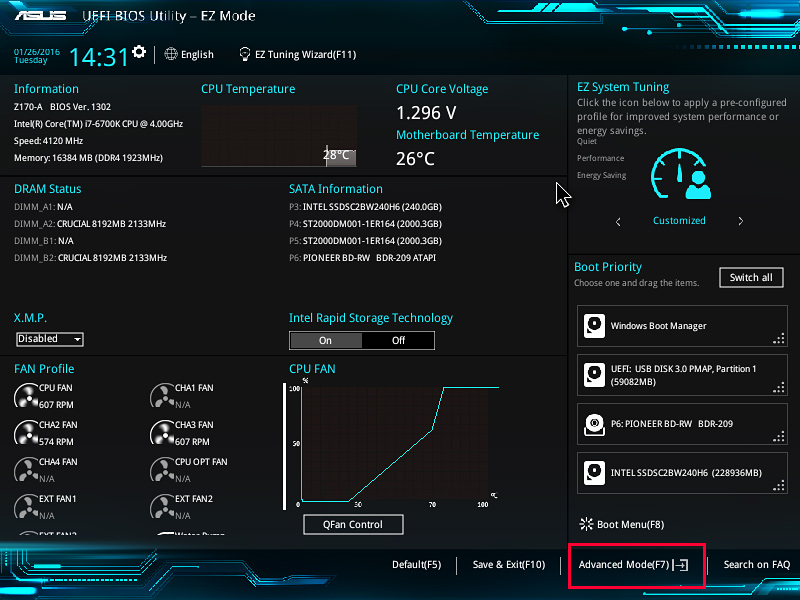
Task: Click the PIONEER BD-RW optical drive icon
Action: pos(594,424)
